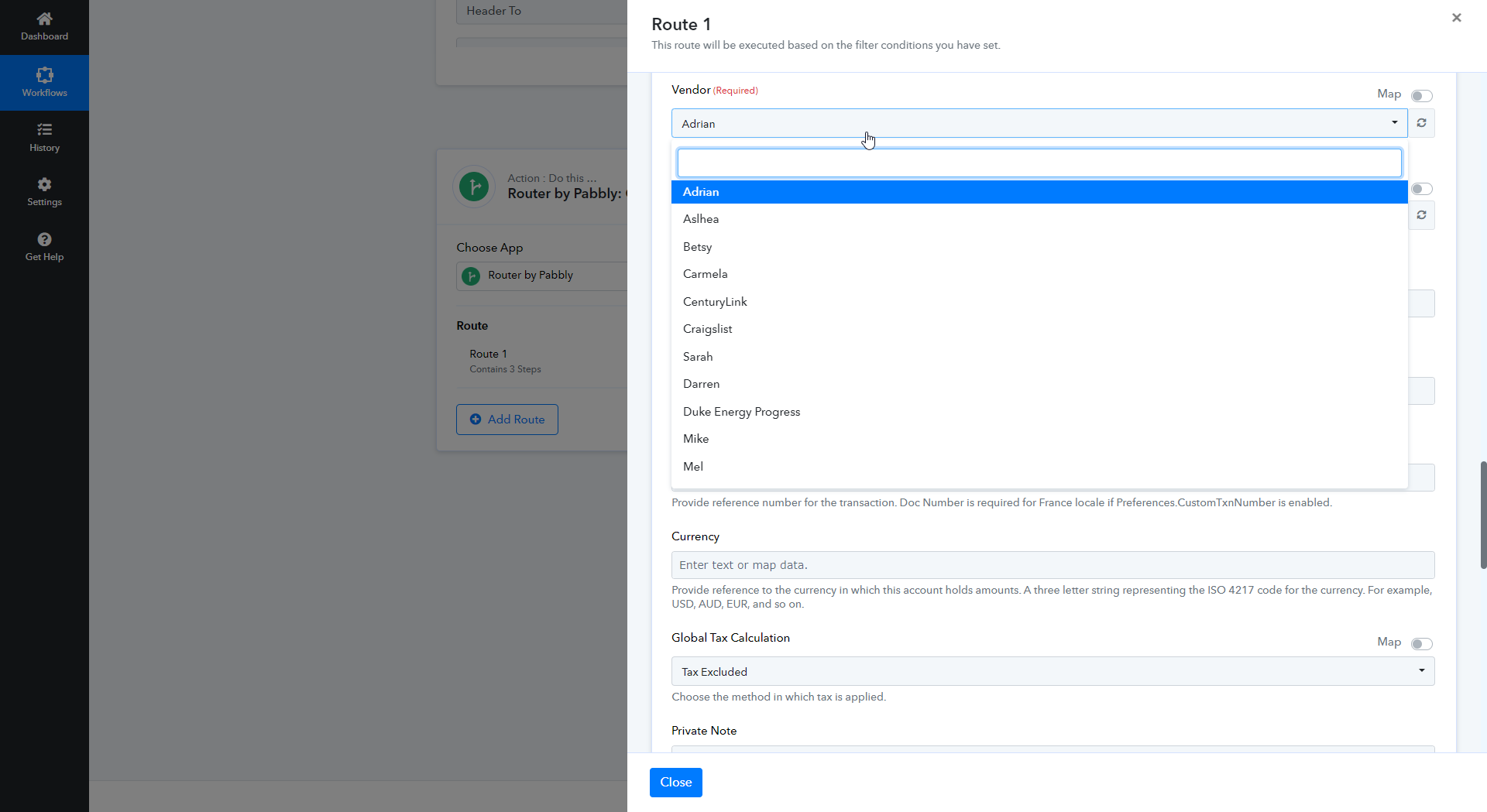Click the Close button

click(675, 783)
